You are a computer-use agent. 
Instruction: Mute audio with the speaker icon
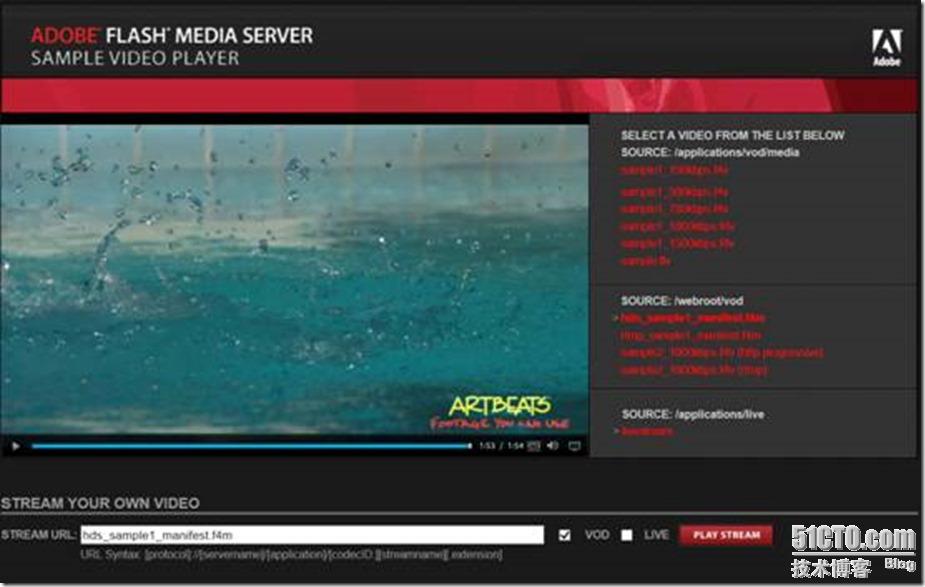(x=553, y=445)
